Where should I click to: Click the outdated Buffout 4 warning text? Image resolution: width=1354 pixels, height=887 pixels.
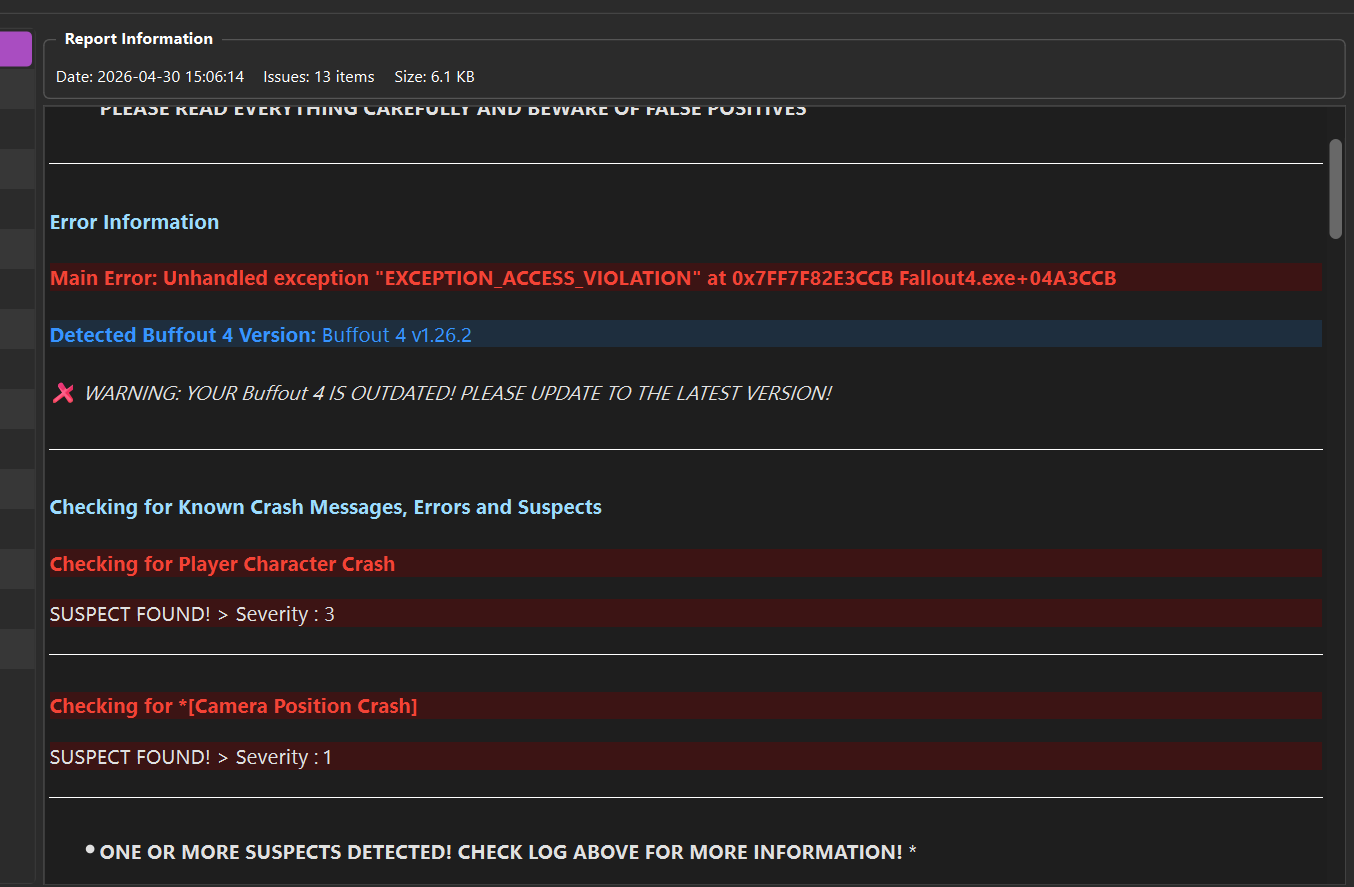coord(457,393)
